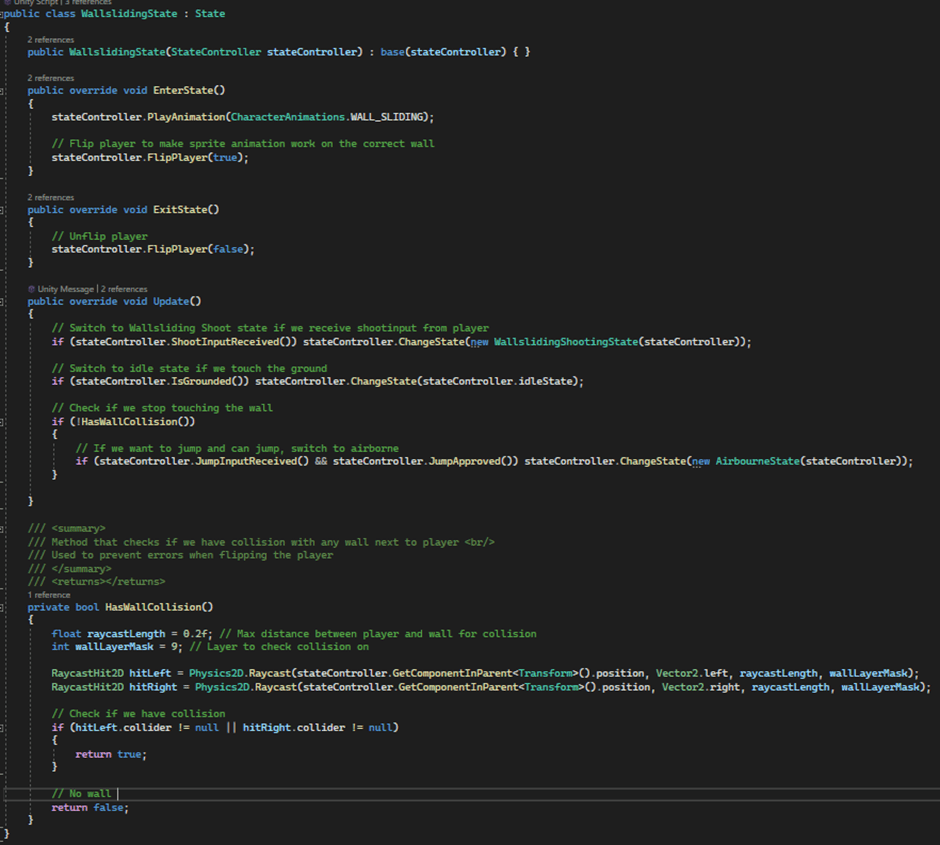
Task: Click the Unity Message icon above Update
Action: (x=31, y=289)
